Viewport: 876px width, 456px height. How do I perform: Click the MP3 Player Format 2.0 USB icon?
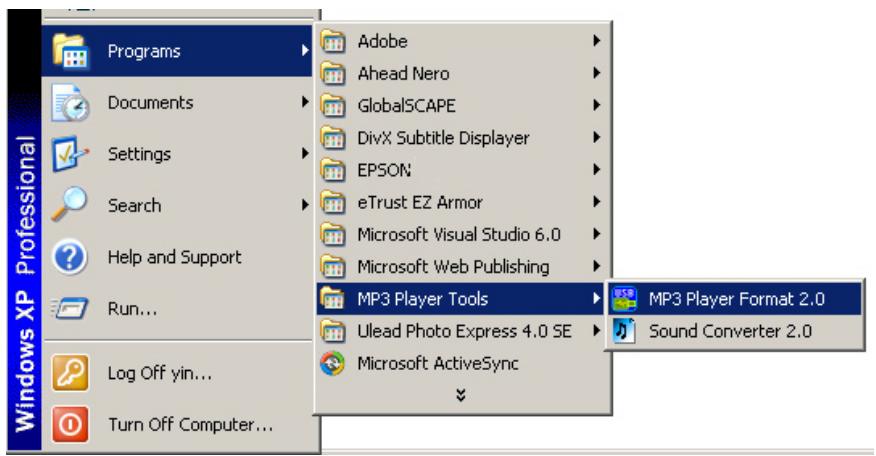click(624, 299)
